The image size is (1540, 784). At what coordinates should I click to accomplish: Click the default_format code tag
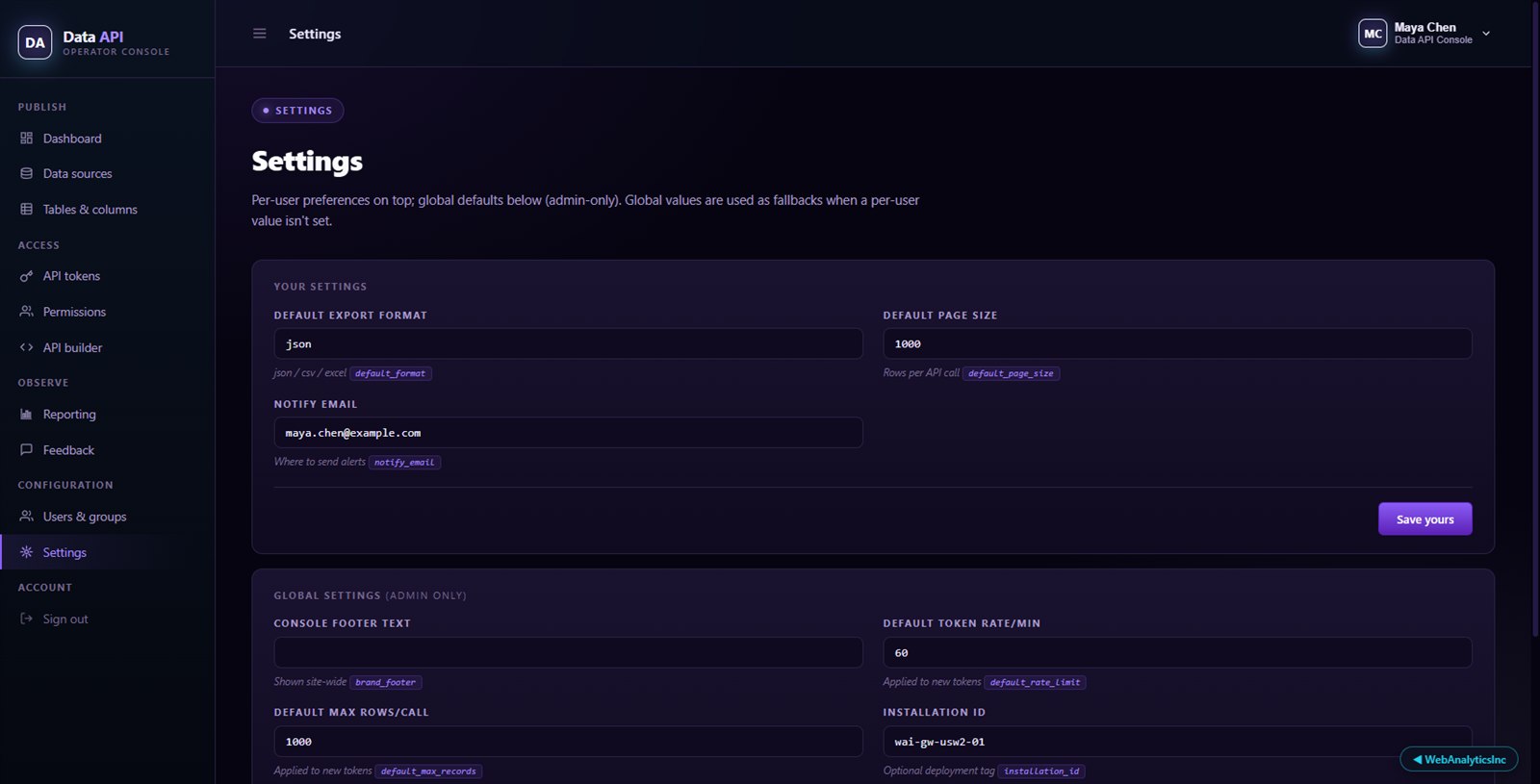click(390, 373)
